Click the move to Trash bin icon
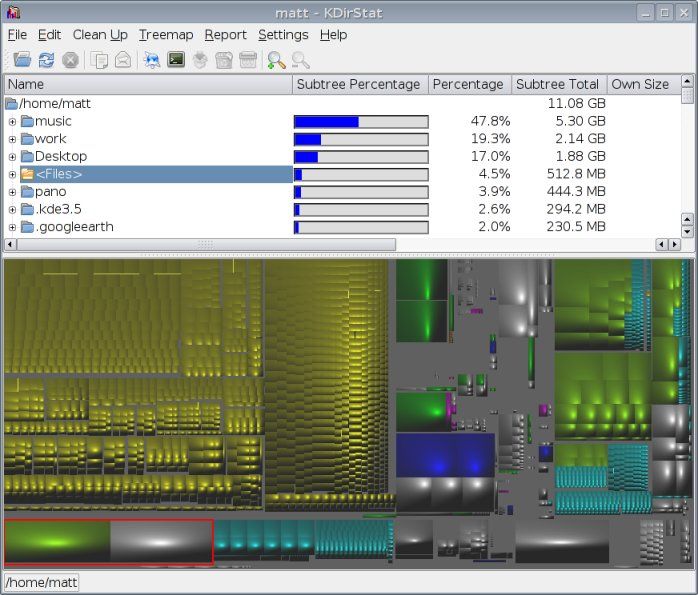 224,60
